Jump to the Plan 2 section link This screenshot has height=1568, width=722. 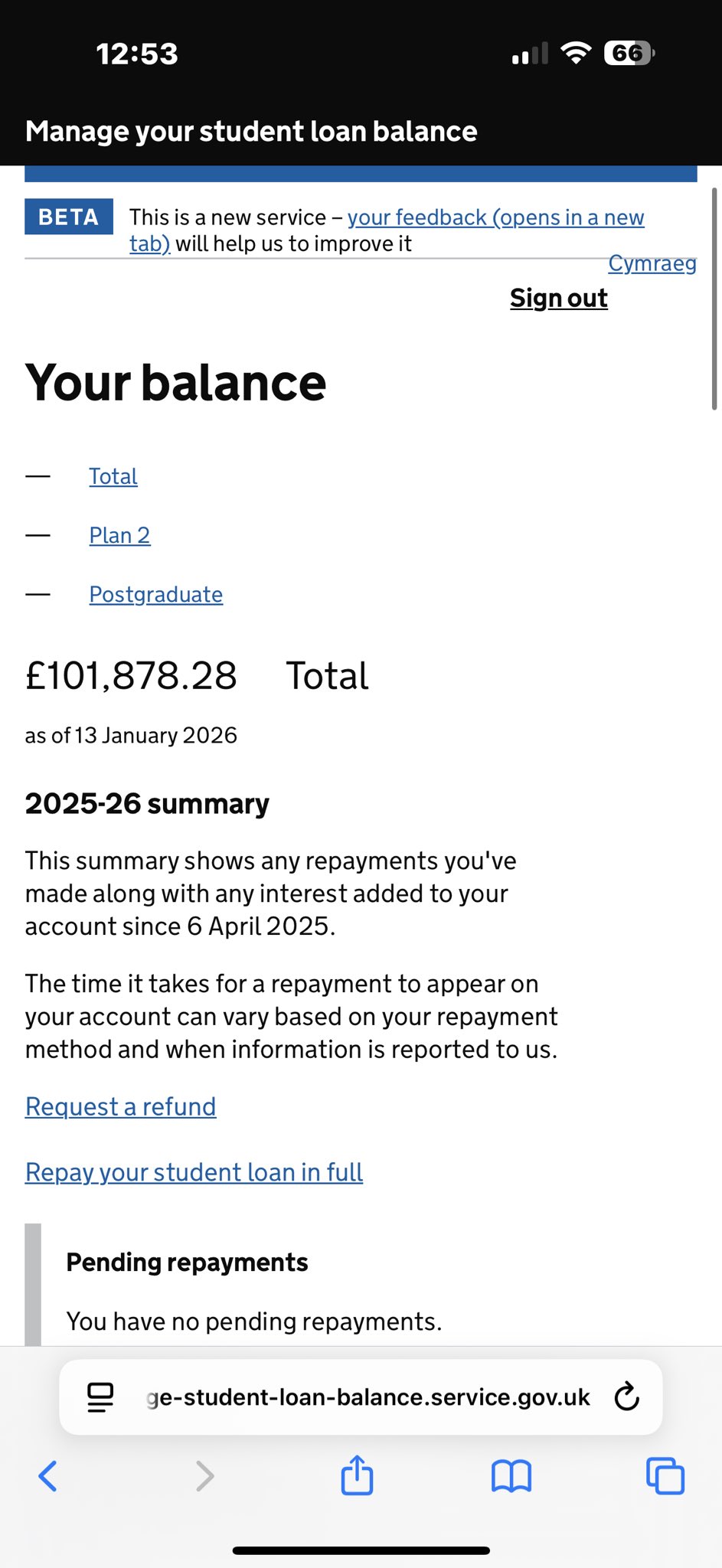pos(119,535)
